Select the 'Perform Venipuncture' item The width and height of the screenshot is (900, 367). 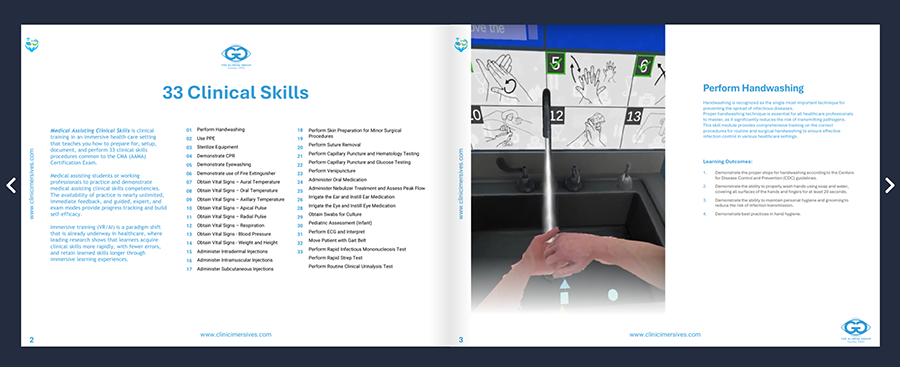(332, 171)
